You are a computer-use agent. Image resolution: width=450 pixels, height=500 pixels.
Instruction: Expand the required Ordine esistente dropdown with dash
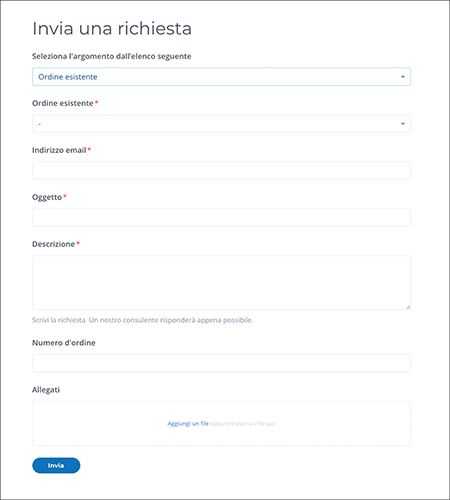coord(221,124)
